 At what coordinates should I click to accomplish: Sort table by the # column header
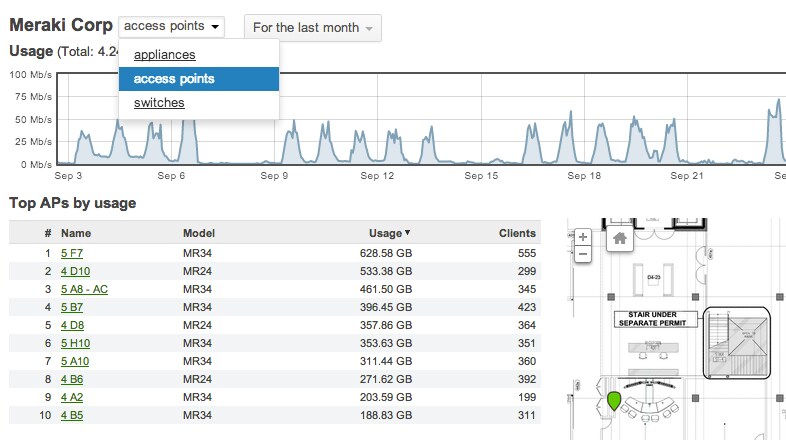pos(48,233)
